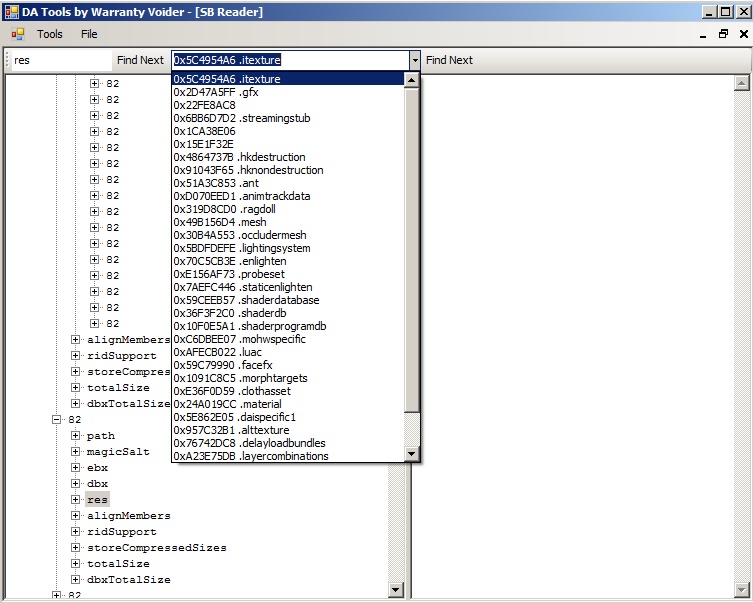Select the storeCompressedSizes item at the bottom
This screenshot has height=603, width=753.
156,548
